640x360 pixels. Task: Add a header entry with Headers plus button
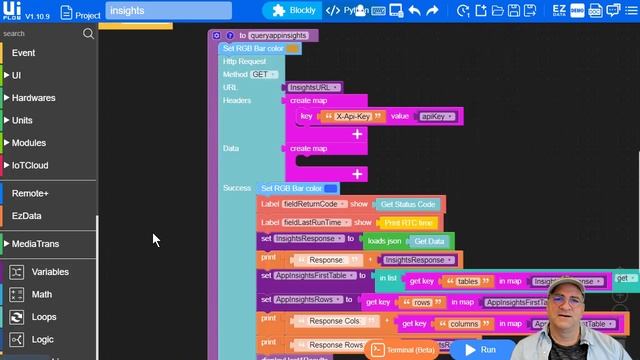357,134
